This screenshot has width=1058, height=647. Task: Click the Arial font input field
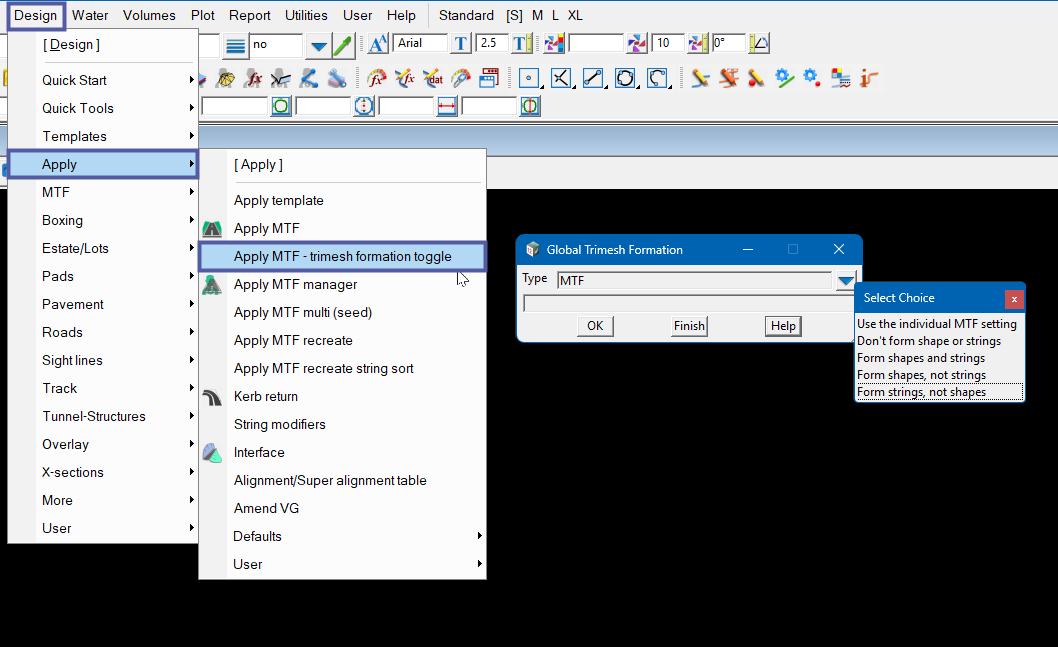420,44
